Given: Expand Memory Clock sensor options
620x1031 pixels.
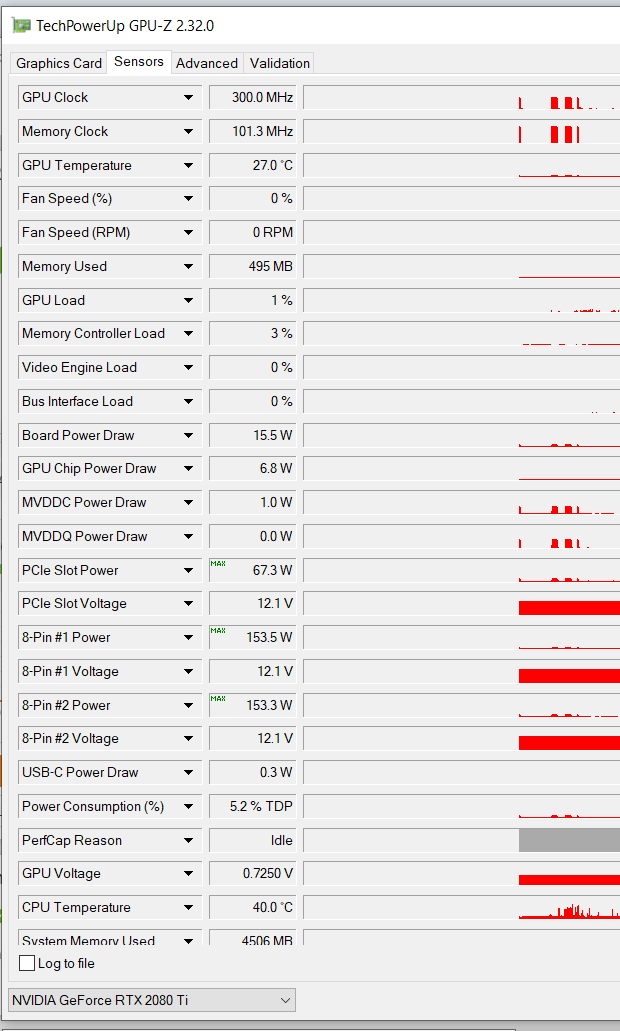Looking at the screenshot, I should (x=188, y=132).
